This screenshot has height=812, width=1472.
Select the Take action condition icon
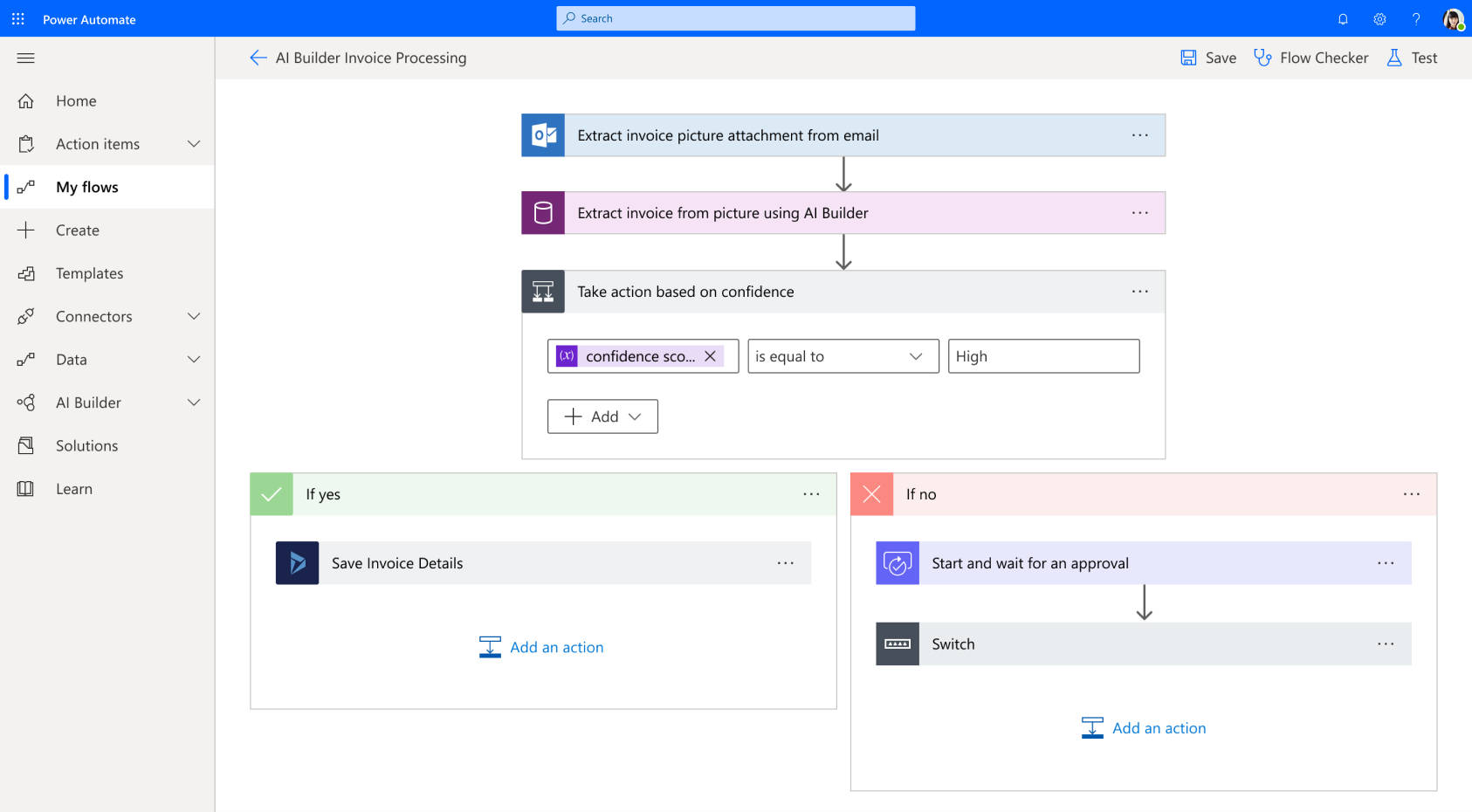tap(543, 292)
